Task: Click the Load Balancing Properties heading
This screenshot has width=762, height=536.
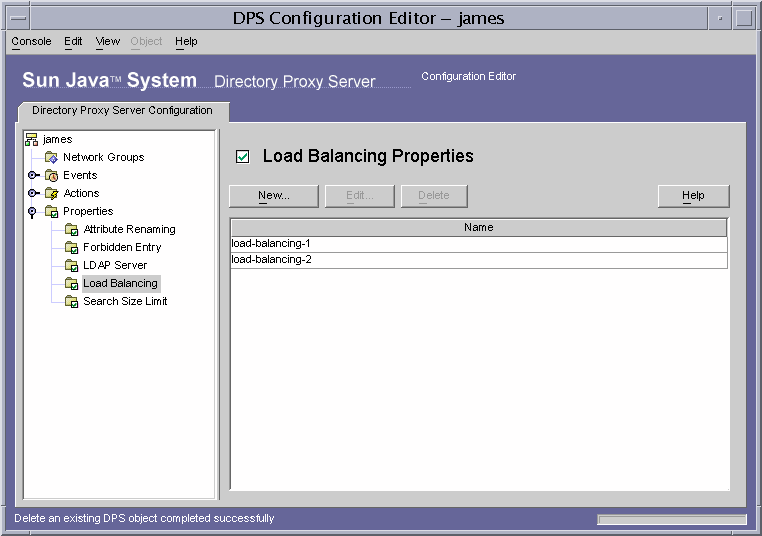Action: click(368, 156)
